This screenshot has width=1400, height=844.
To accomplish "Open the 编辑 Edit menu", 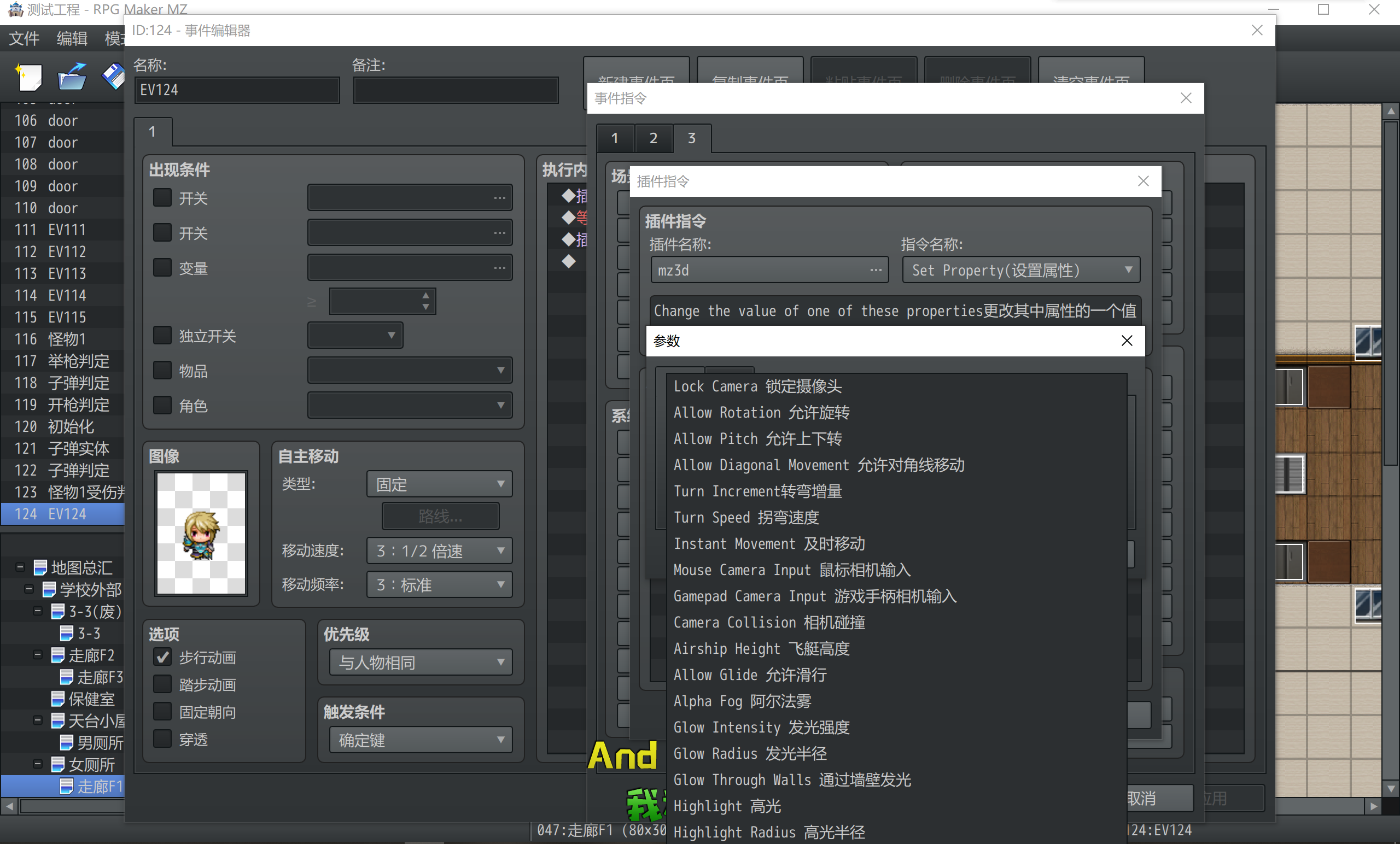I will (x=72, y=38).
